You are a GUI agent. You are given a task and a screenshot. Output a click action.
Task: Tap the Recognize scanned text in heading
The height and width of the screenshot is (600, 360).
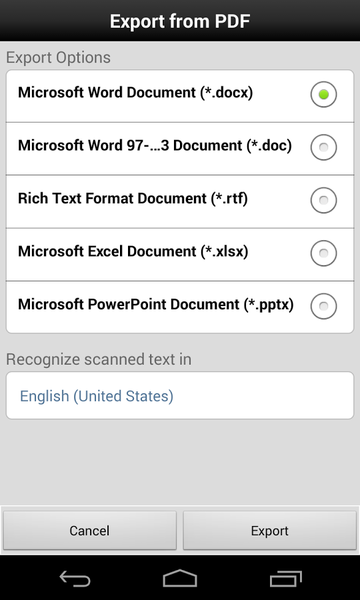click(x=99, y=360)
